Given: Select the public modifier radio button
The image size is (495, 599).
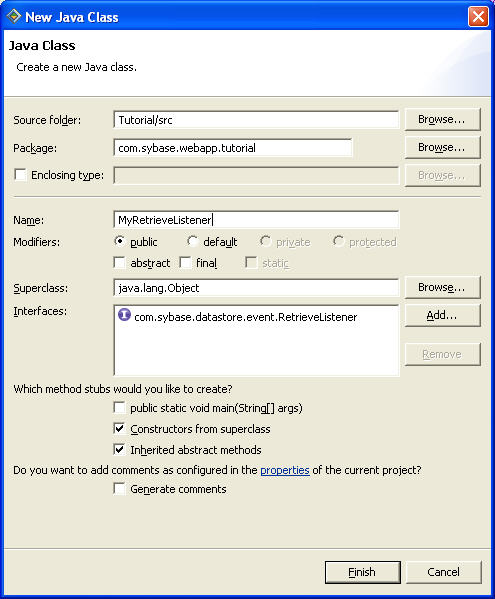Looking at the screenshot, I should (x=120, y=241).
